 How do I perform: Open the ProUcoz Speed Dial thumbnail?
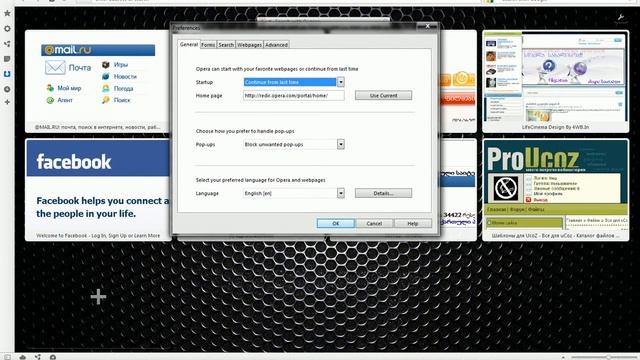coord(556,190)
